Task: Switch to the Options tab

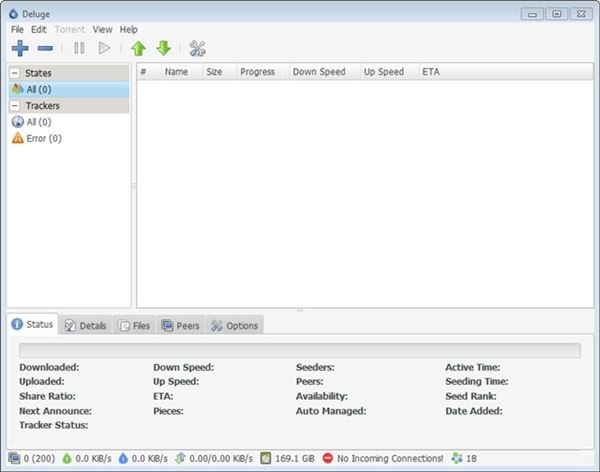Action: pyautogui.click(x=234, y=325)
